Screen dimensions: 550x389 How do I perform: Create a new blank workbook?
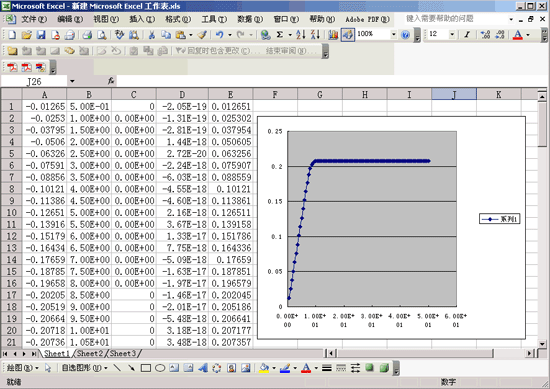click(x=12, y=35)
